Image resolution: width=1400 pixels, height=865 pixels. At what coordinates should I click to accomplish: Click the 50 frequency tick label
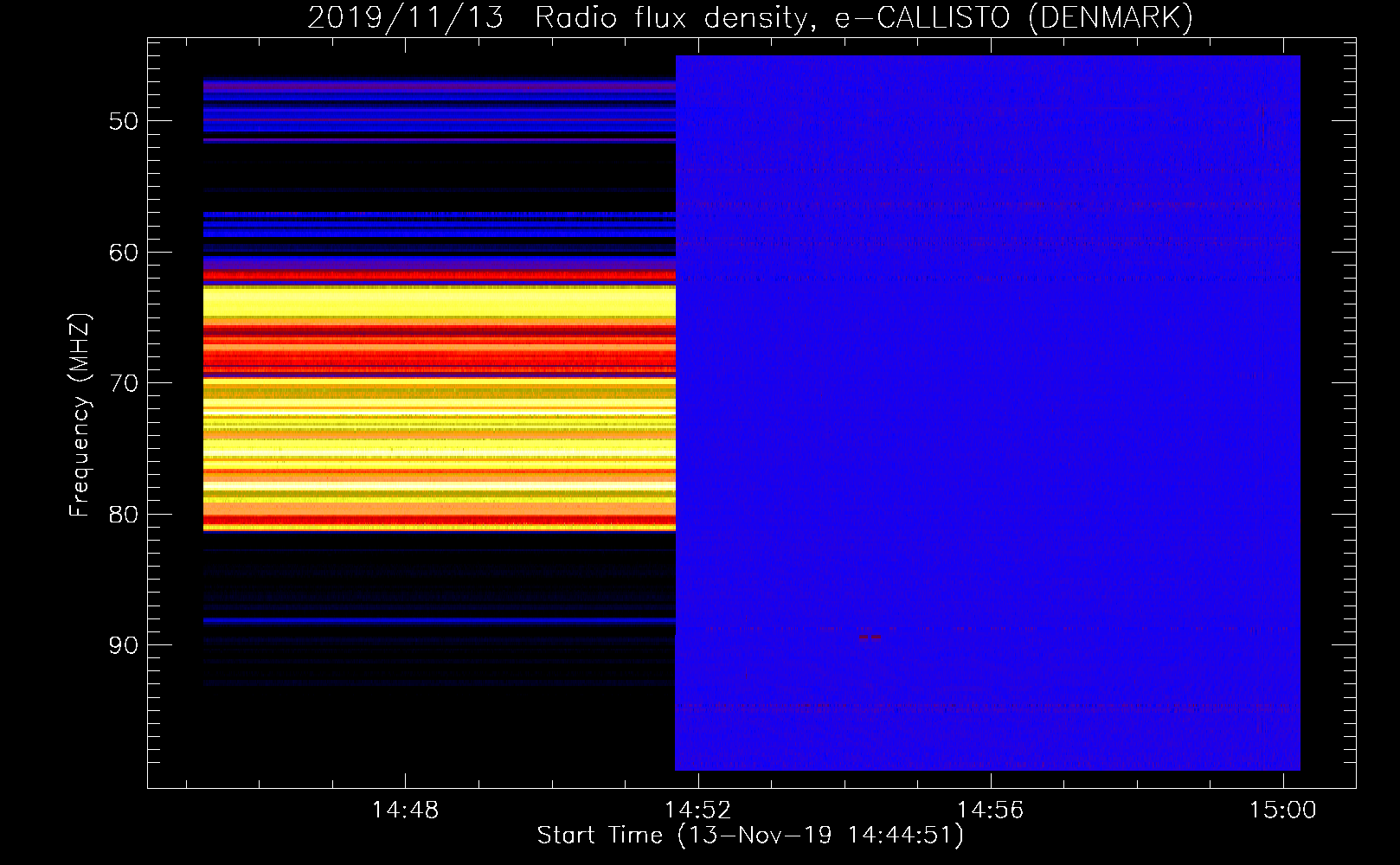(x=124, y=121)
